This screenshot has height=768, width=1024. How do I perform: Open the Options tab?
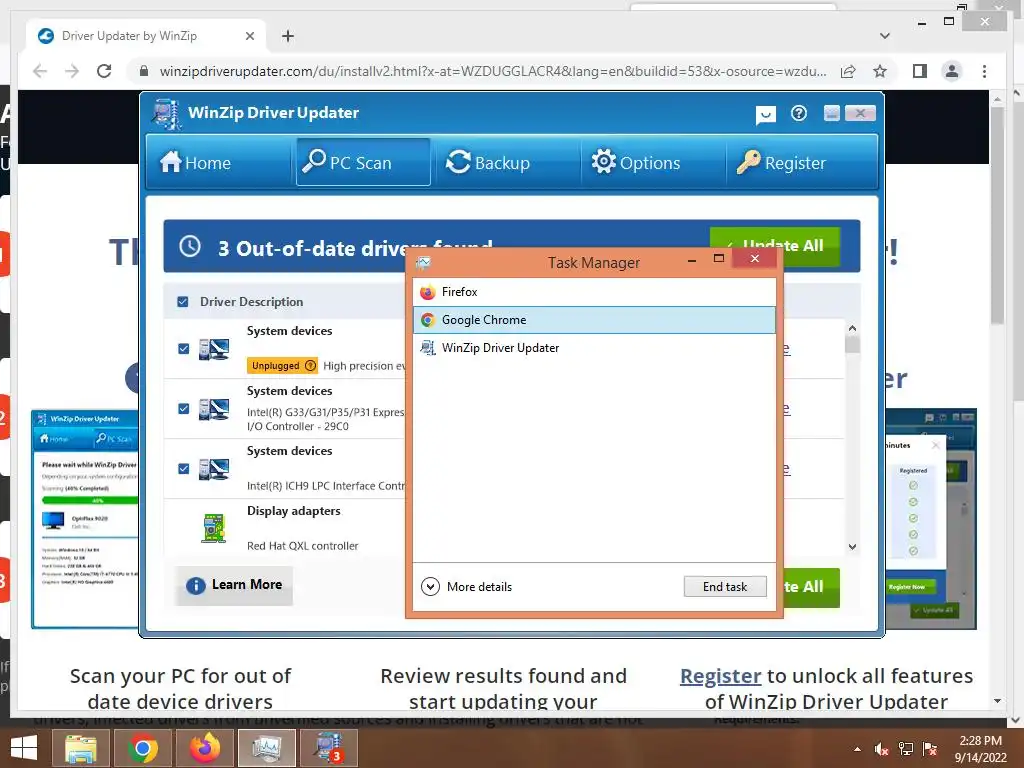(x=635, y=162)
